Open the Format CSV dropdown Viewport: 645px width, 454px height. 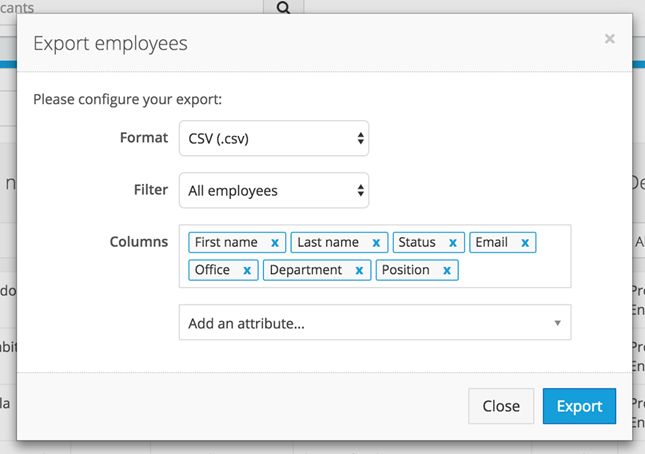pyautogui.click(x=273, y=139)
